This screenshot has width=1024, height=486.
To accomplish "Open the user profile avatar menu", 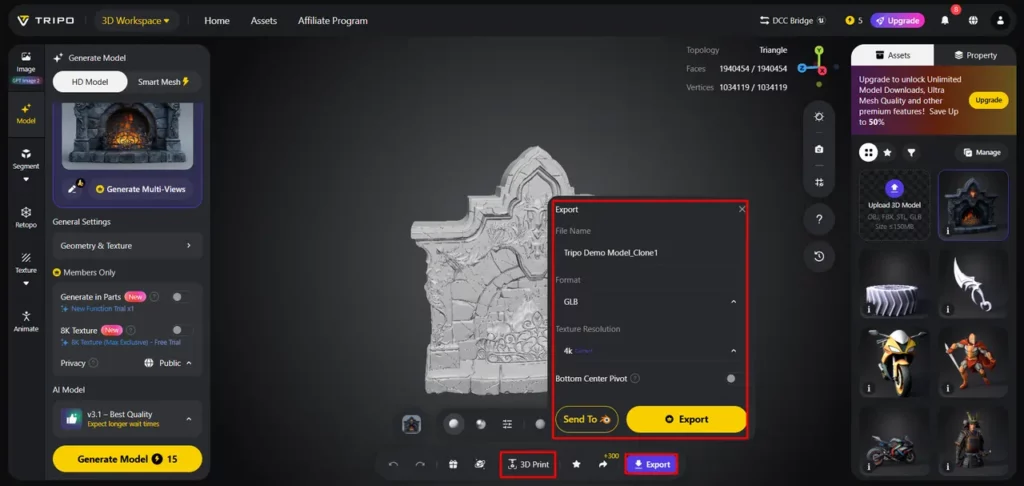I will pyautogui.click(x=1000, y=20).
